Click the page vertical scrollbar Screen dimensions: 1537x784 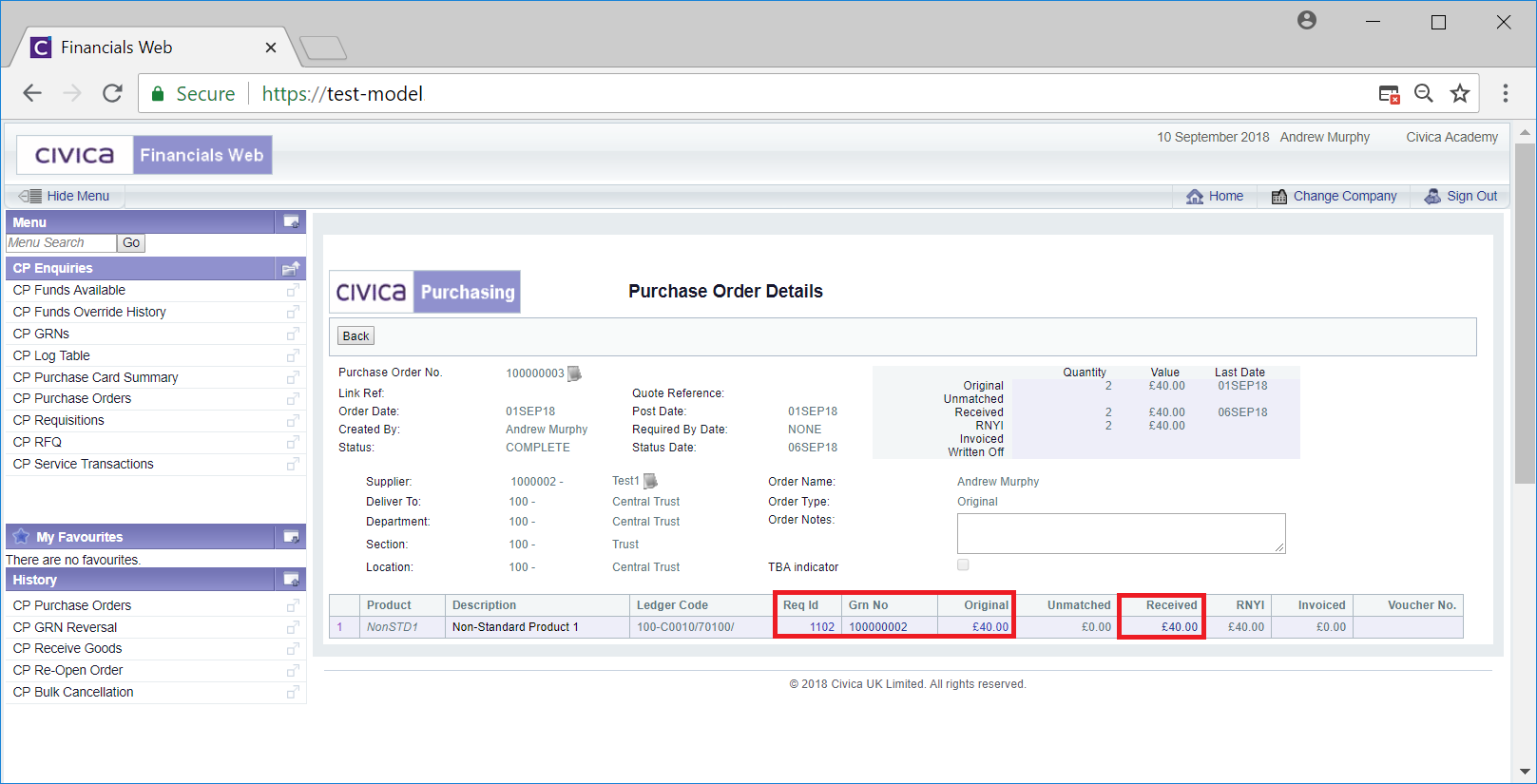(x=1525, y=314)
